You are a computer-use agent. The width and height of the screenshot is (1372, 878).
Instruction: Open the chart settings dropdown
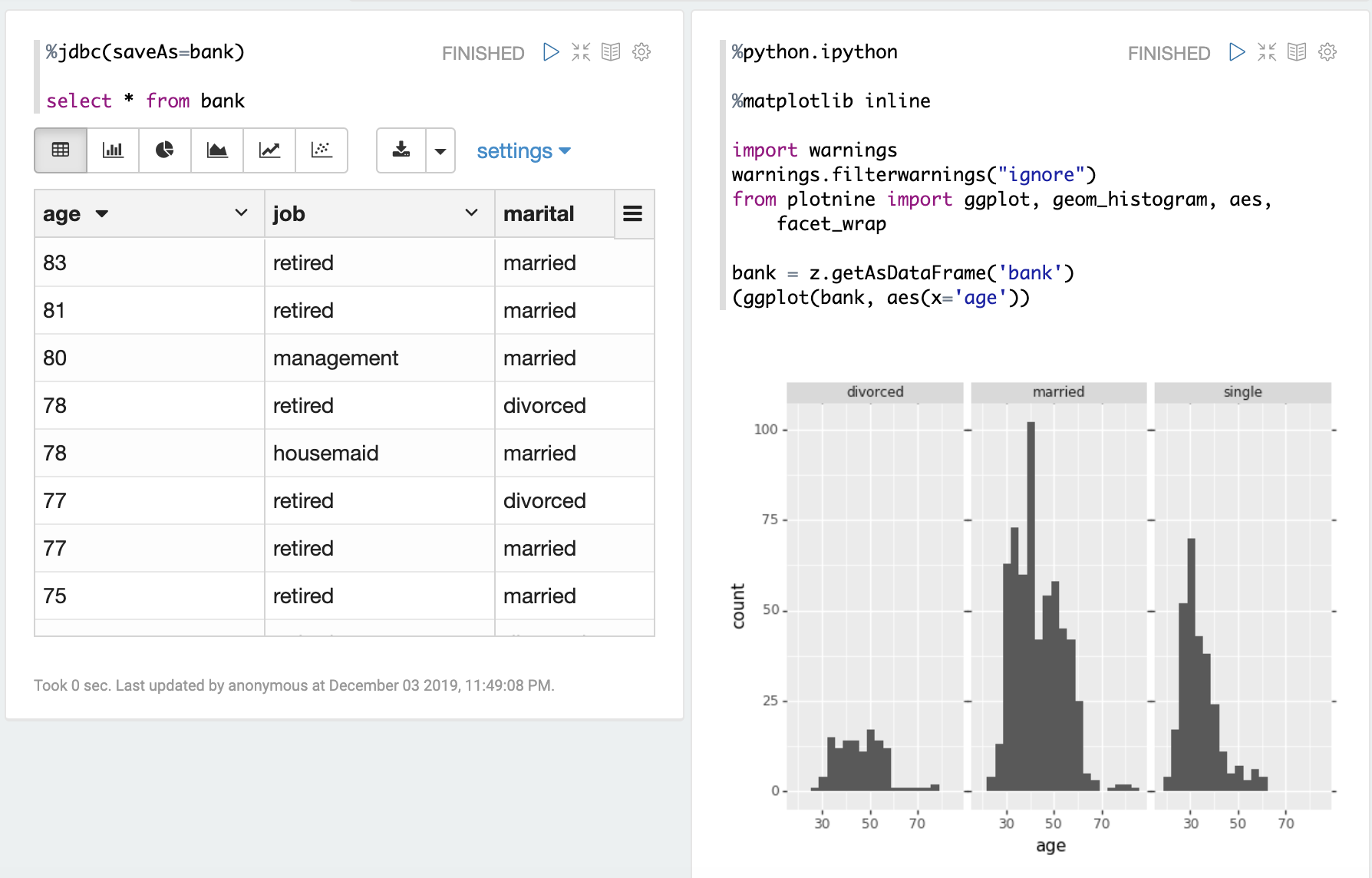tap(523, 151)
